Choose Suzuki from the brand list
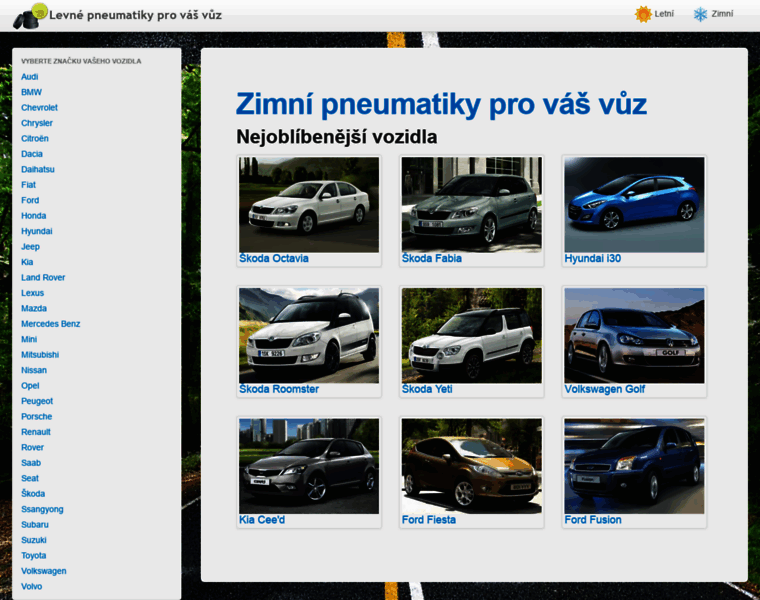Viewport: 760px width, 600px height. point(34,540)
